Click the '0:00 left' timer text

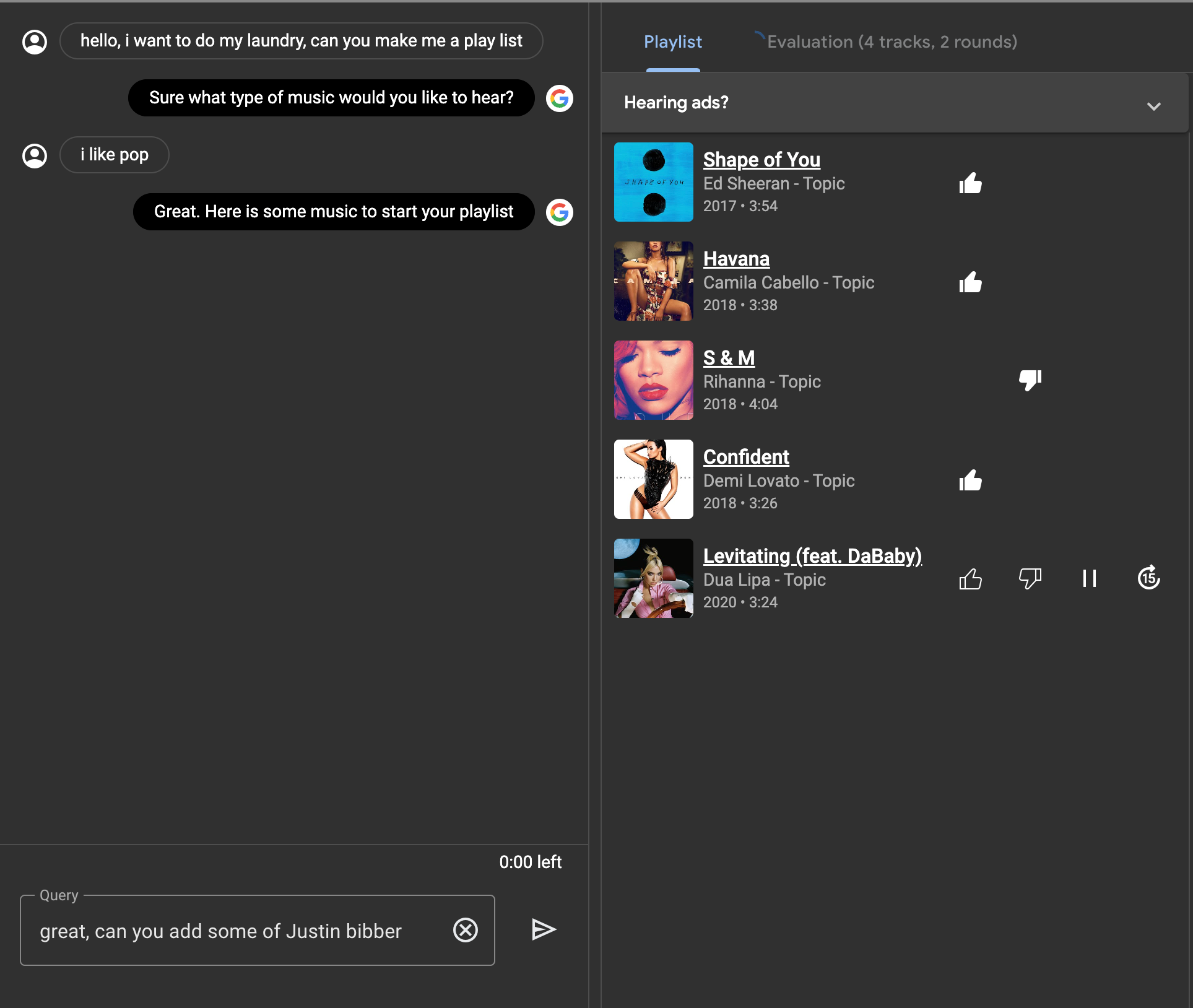point(531,862)
